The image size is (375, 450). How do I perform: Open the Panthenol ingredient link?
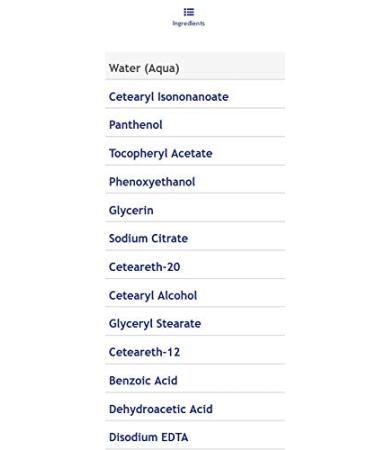[136, 125]
